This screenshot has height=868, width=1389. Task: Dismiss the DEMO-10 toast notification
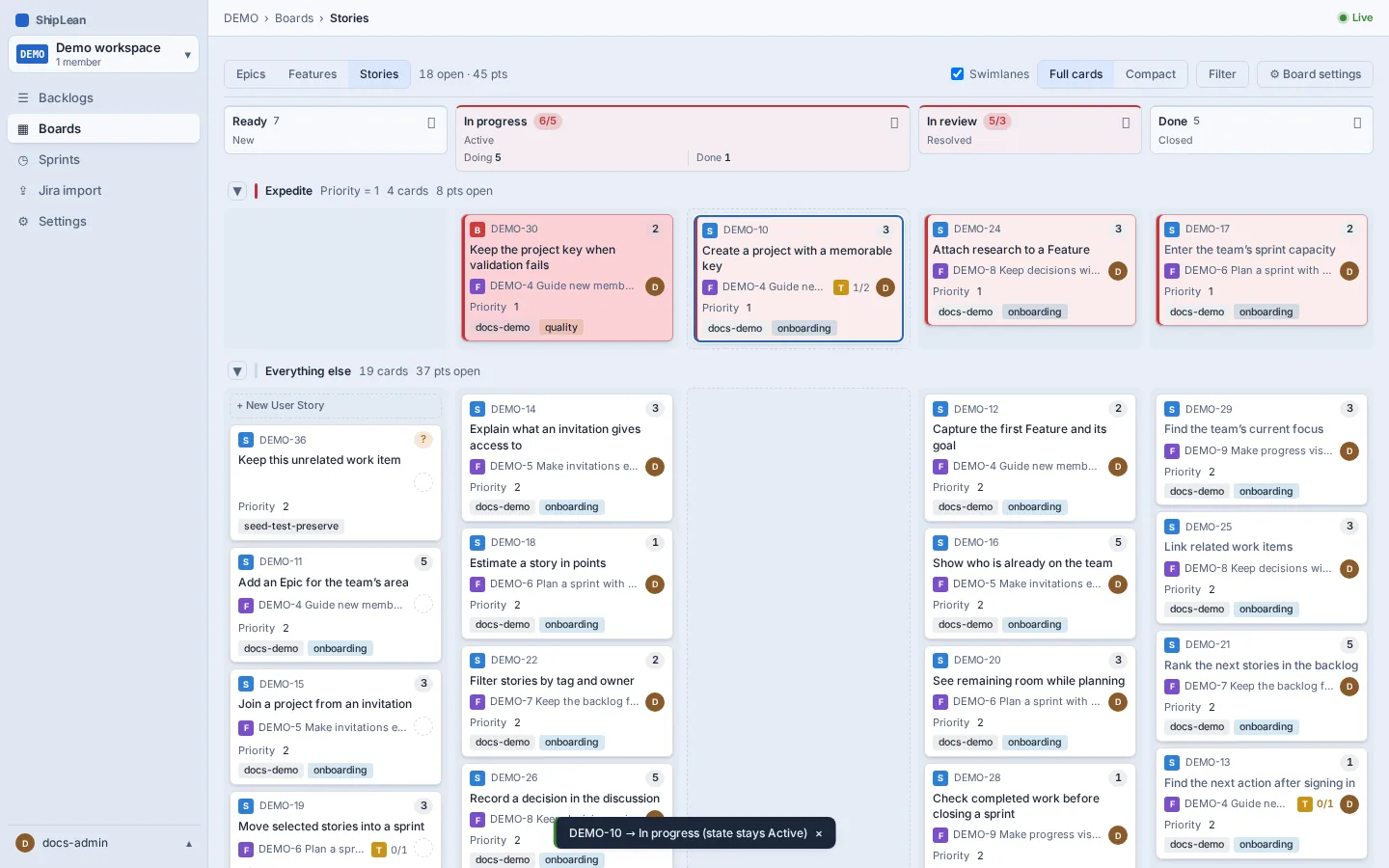[x=819, y=834]
